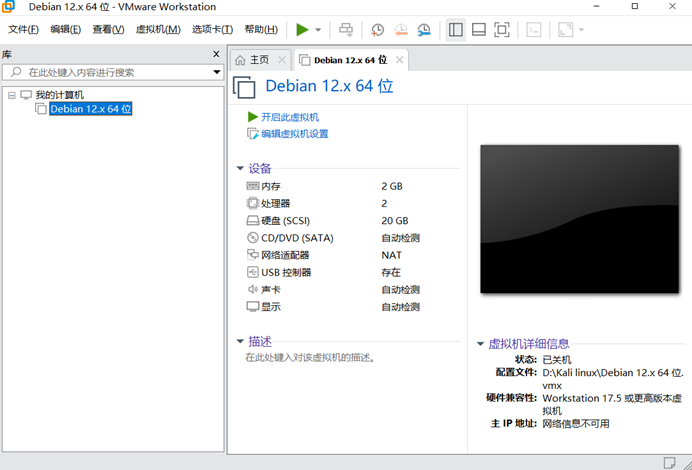
Task: Toggle the library sidebar view icon
Action: tap(455, 30)
